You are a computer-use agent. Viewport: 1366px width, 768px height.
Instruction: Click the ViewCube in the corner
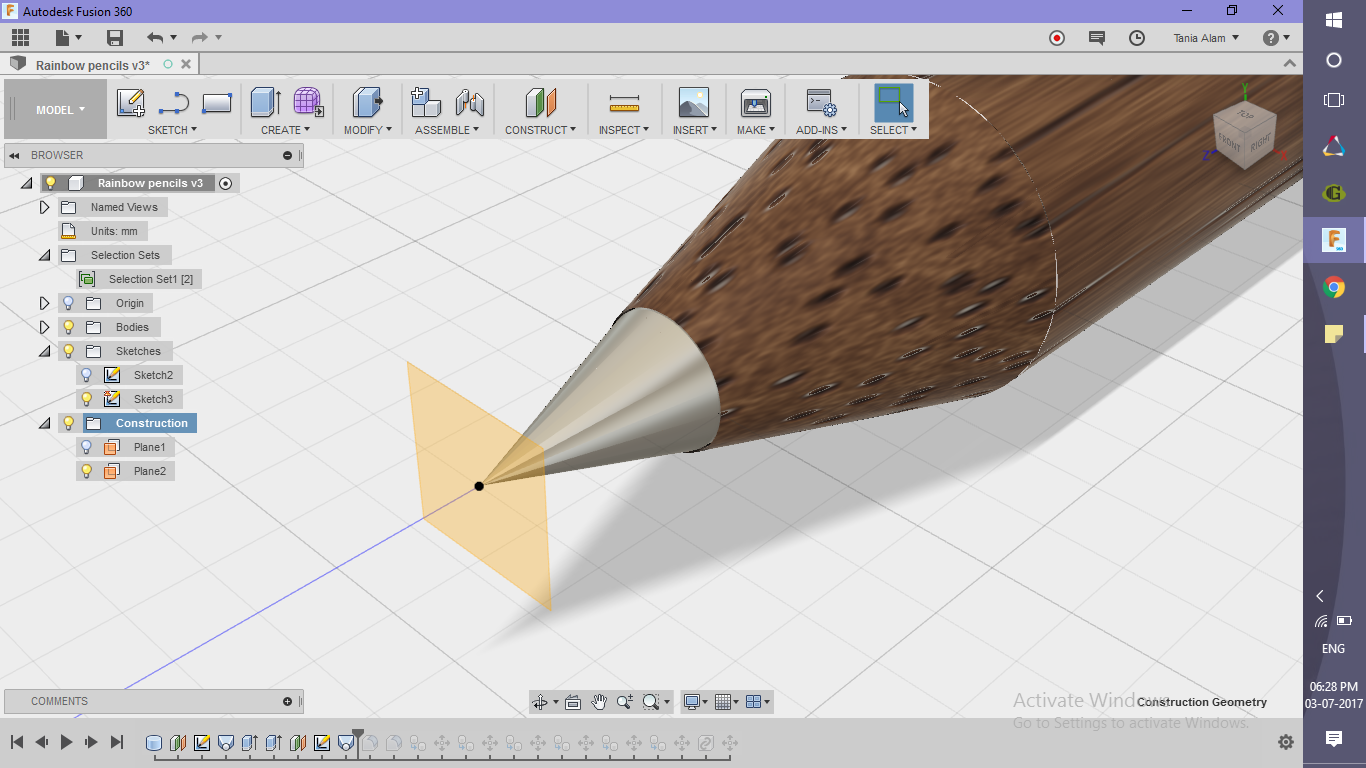coord(1245,133)
